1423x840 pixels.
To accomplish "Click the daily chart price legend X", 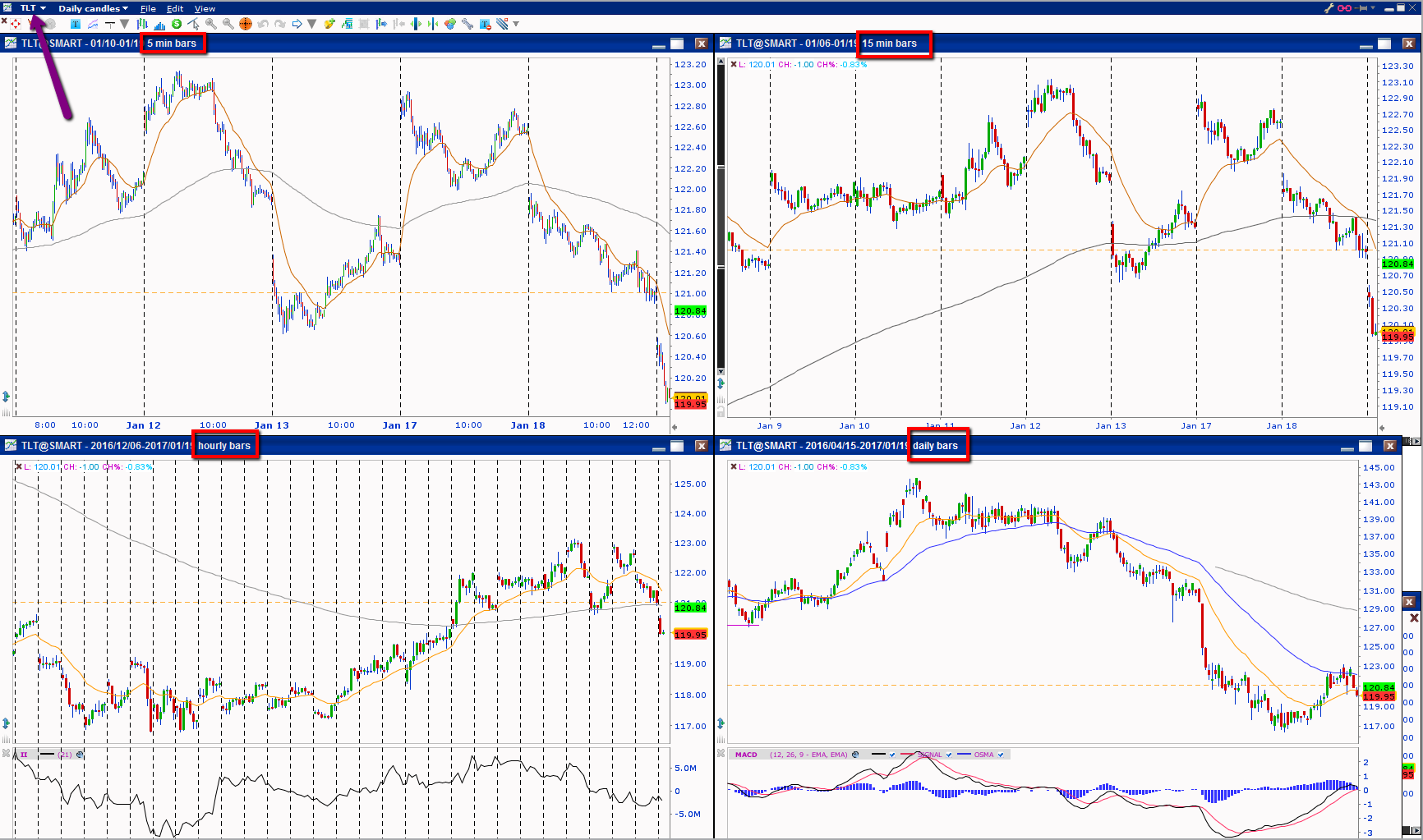I will [734, 466].
